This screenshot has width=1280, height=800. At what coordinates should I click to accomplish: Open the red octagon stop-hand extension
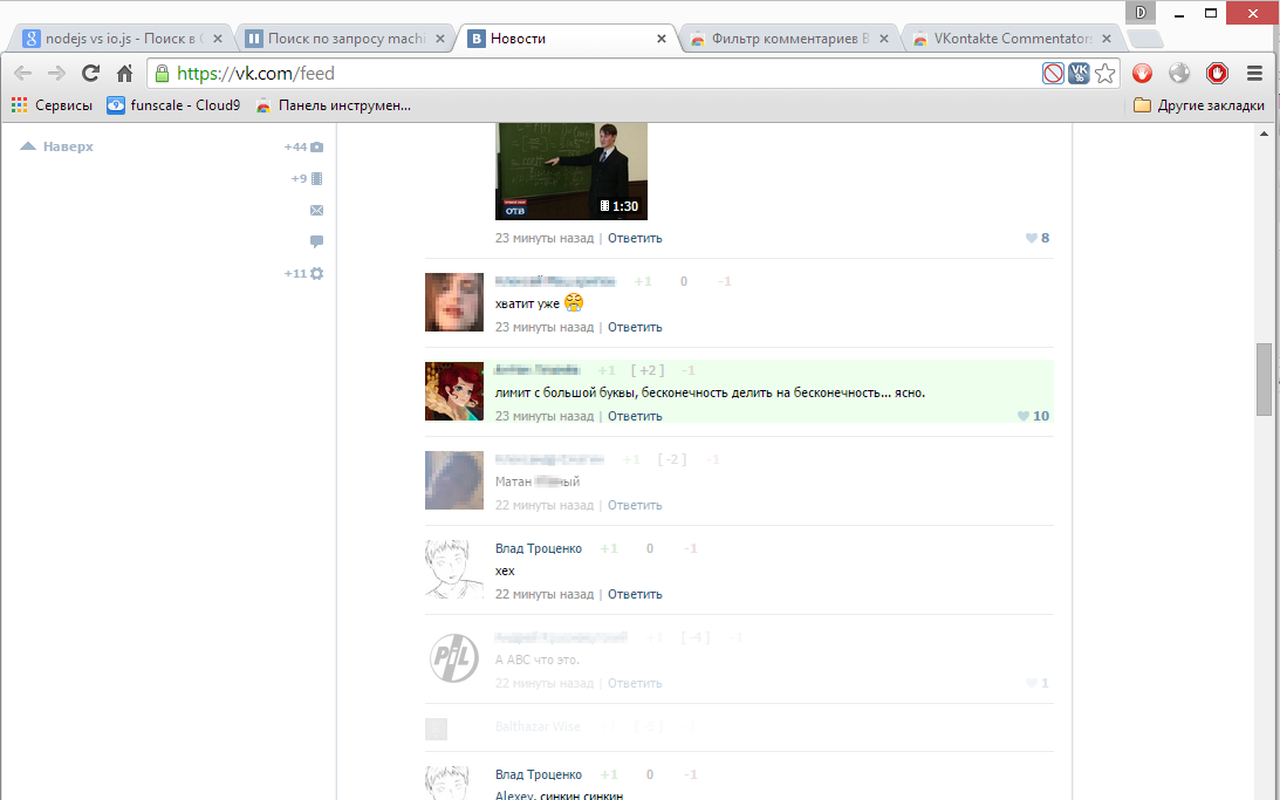1217,73
